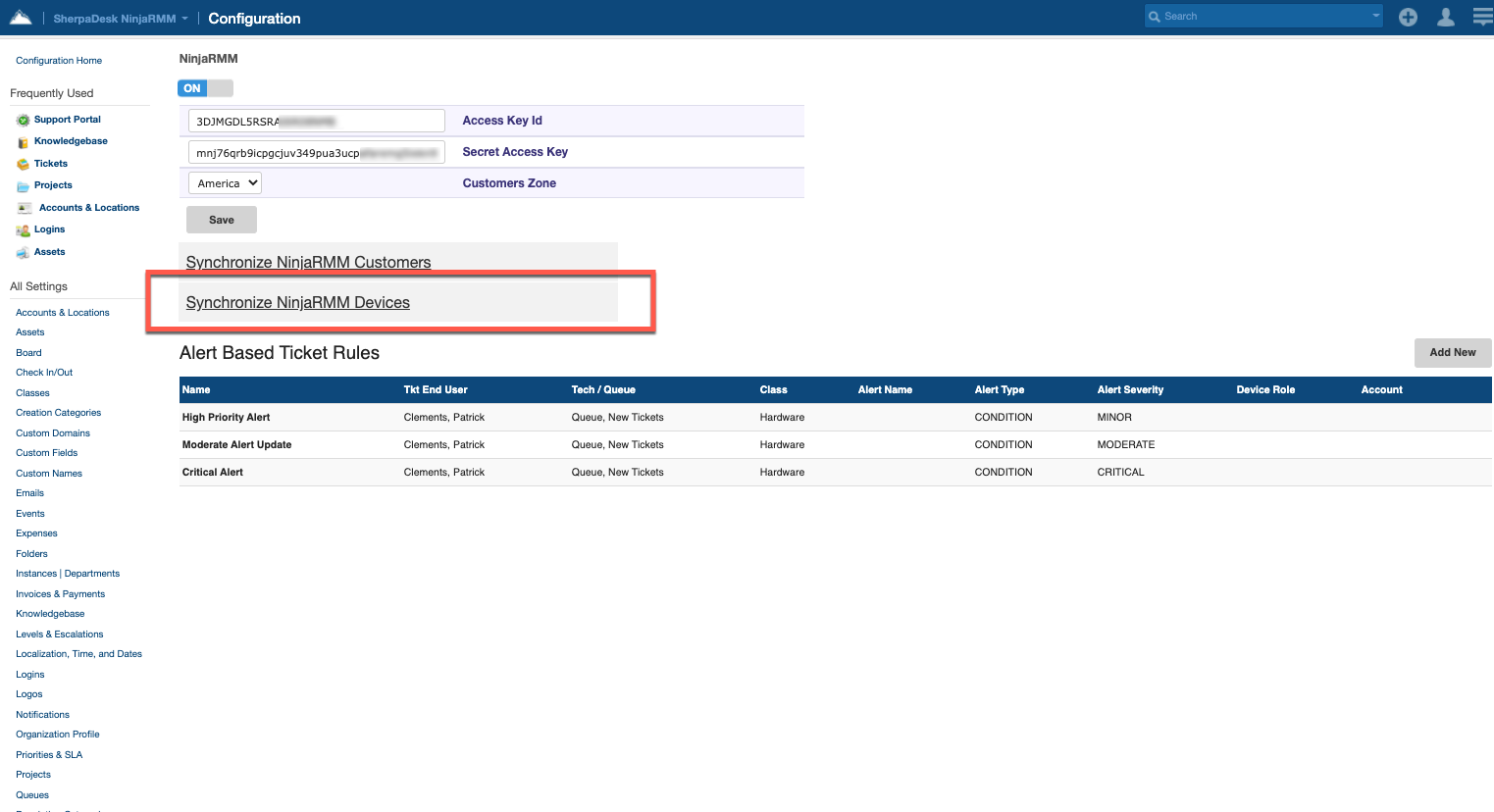
Task: Open Custom Fields in All Settings
Action: [x=46, y=453]
